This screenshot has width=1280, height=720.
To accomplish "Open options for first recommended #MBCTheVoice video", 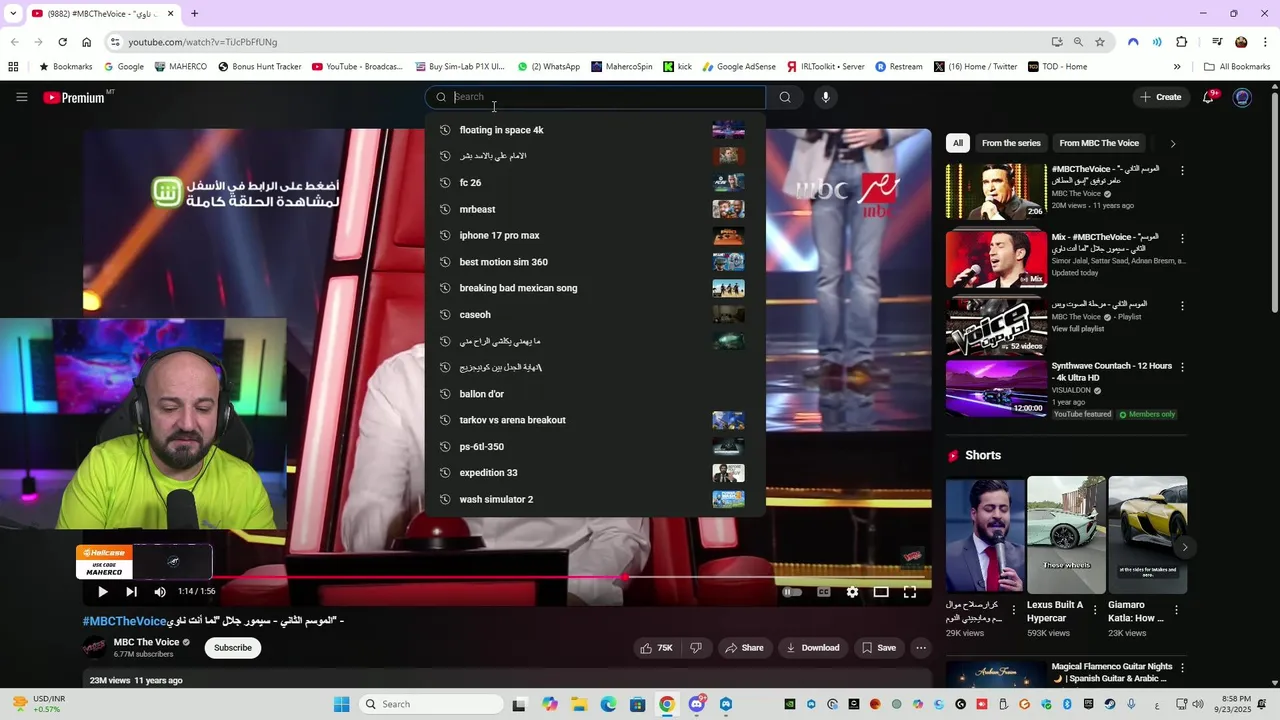I will (x=1182, y=171).
